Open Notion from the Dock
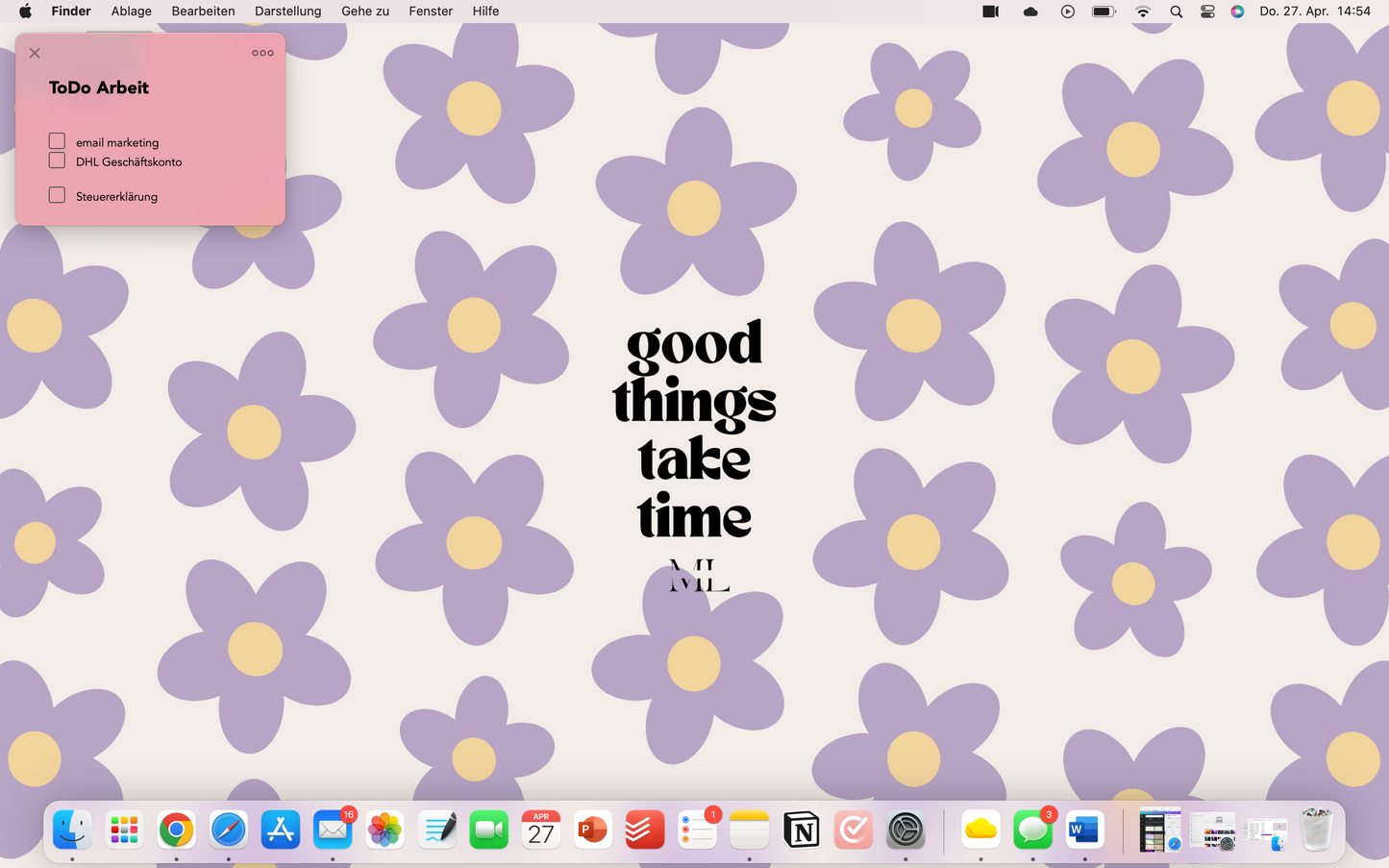This screenshot has height=868, width=1389. pyautogui.click(x=801, y=830)
